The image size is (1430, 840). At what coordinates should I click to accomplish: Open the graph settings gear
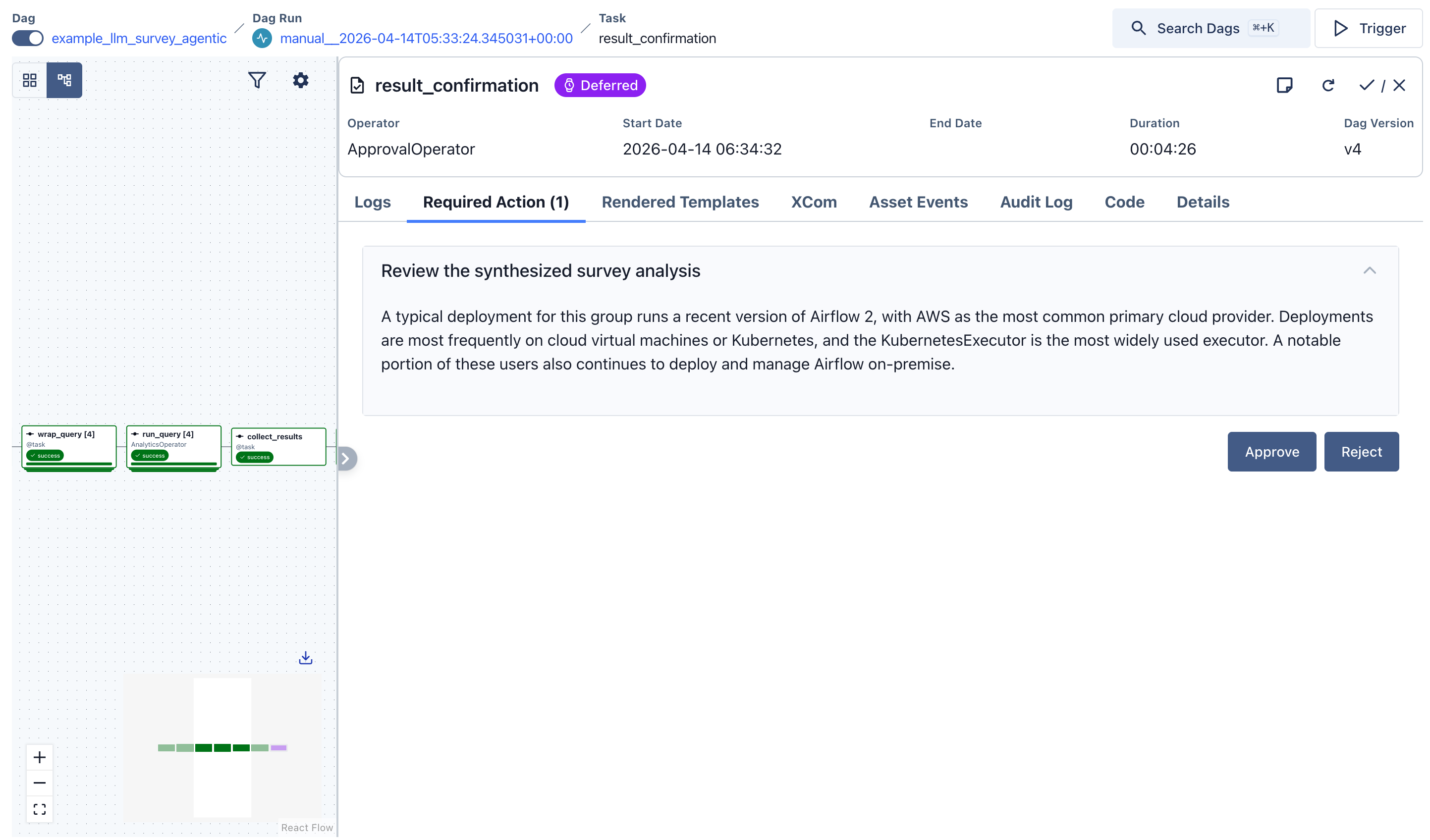point(301,80)
